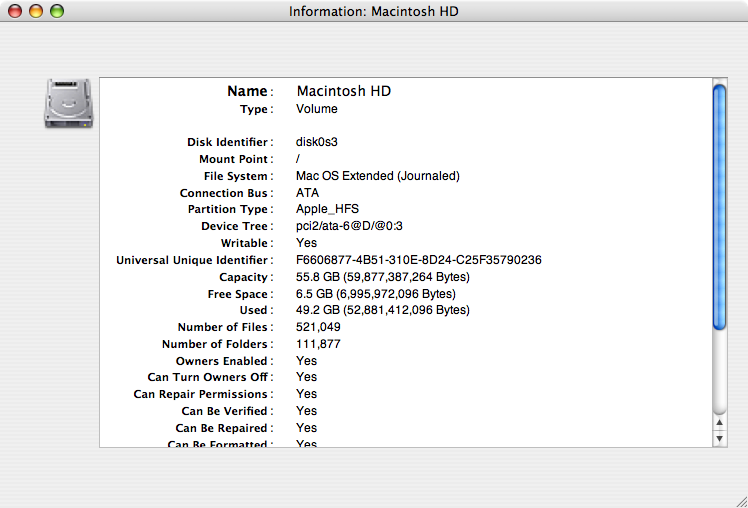
Task: Click the window resize grip corner
Action: pos(741,501)
